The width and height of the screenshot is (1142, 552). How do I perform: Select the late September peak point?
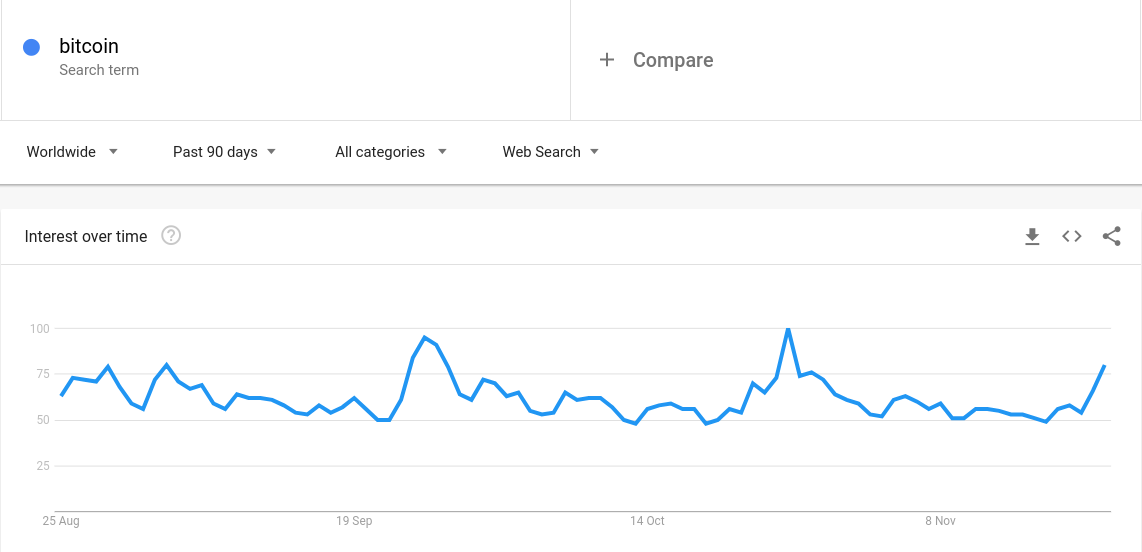[x=425, y=337]
